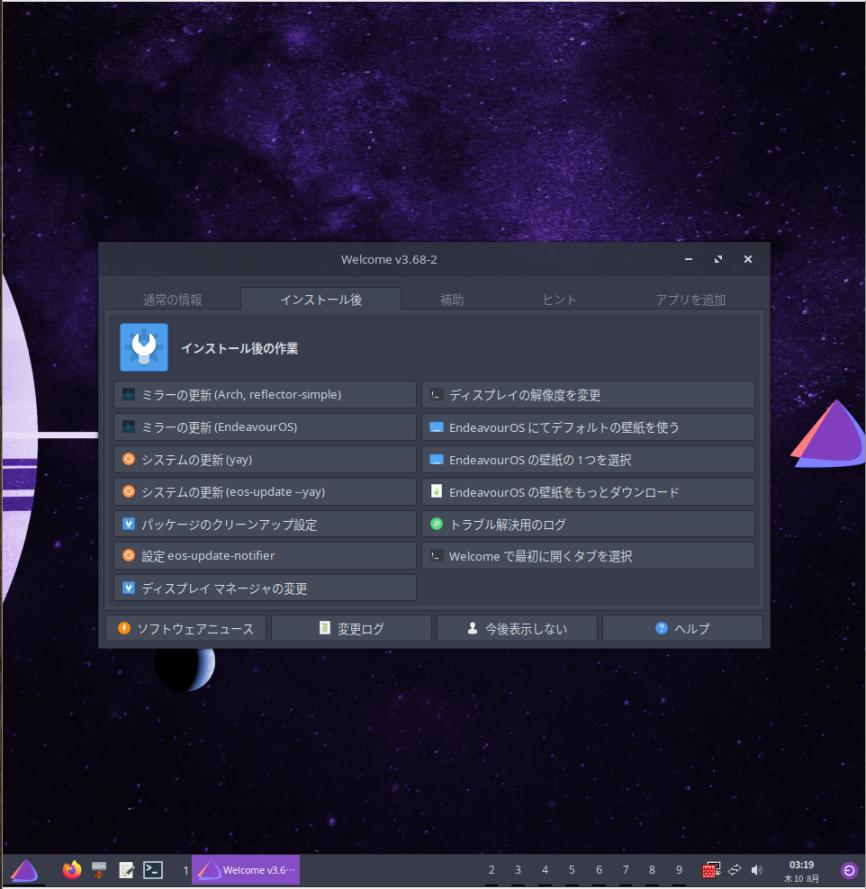
Task: Minimize the Welcome window
Action: [688, 259]
